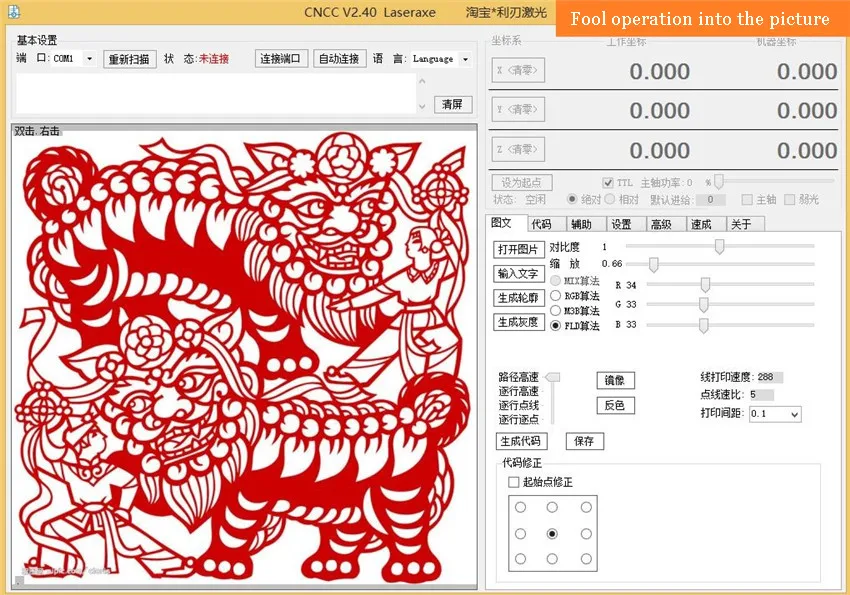The width and height of the screenshot is (850, 595).
Task: Select the center start point radio
Action: click(x=552, y=534)
